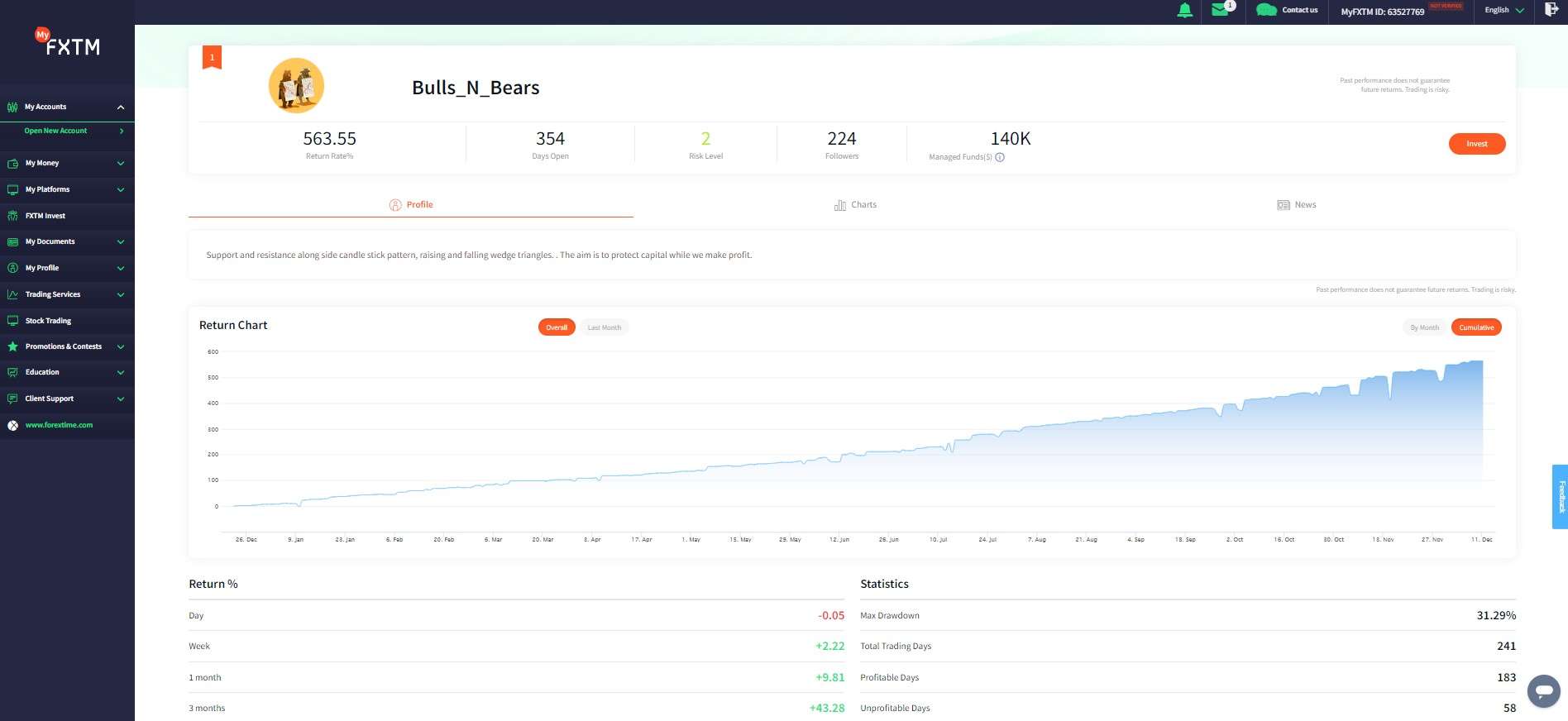Viewport: 1568px width, 721px height.
Task: Click the Promotions & Contests star icon
Action: (12, 346)
